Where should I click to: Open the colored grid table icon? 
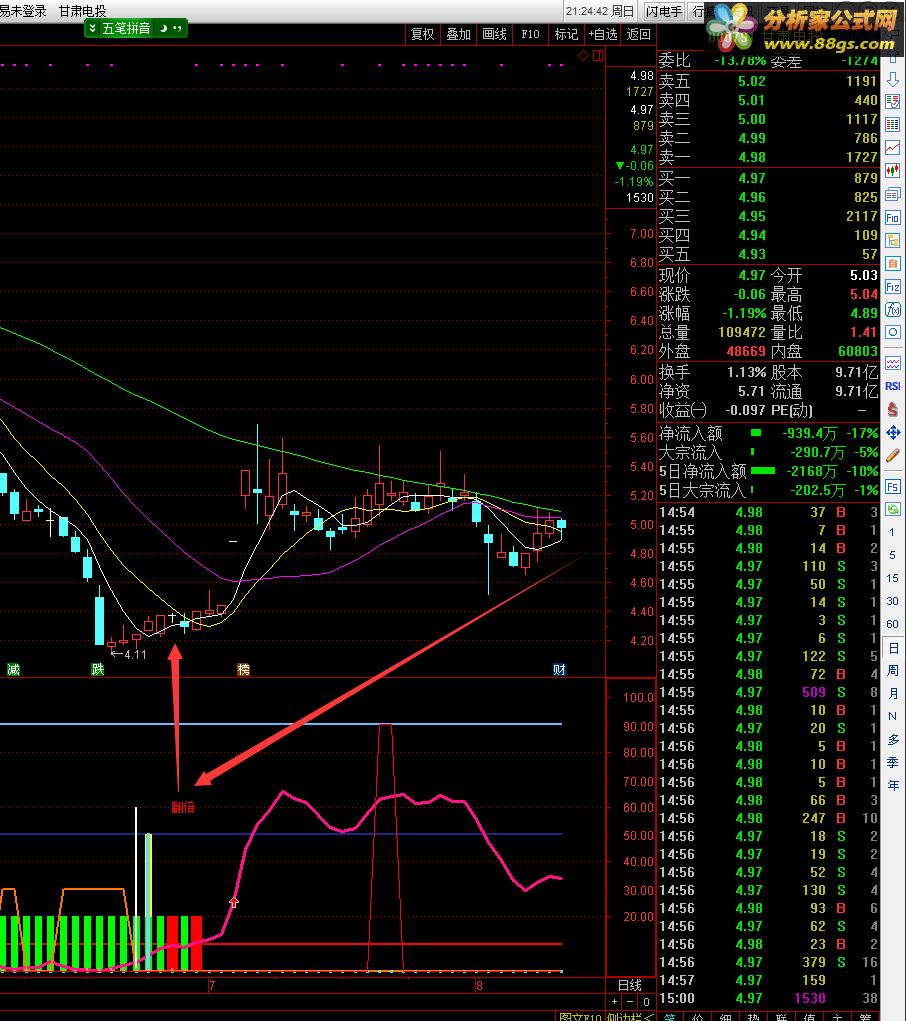click(892, 125)
